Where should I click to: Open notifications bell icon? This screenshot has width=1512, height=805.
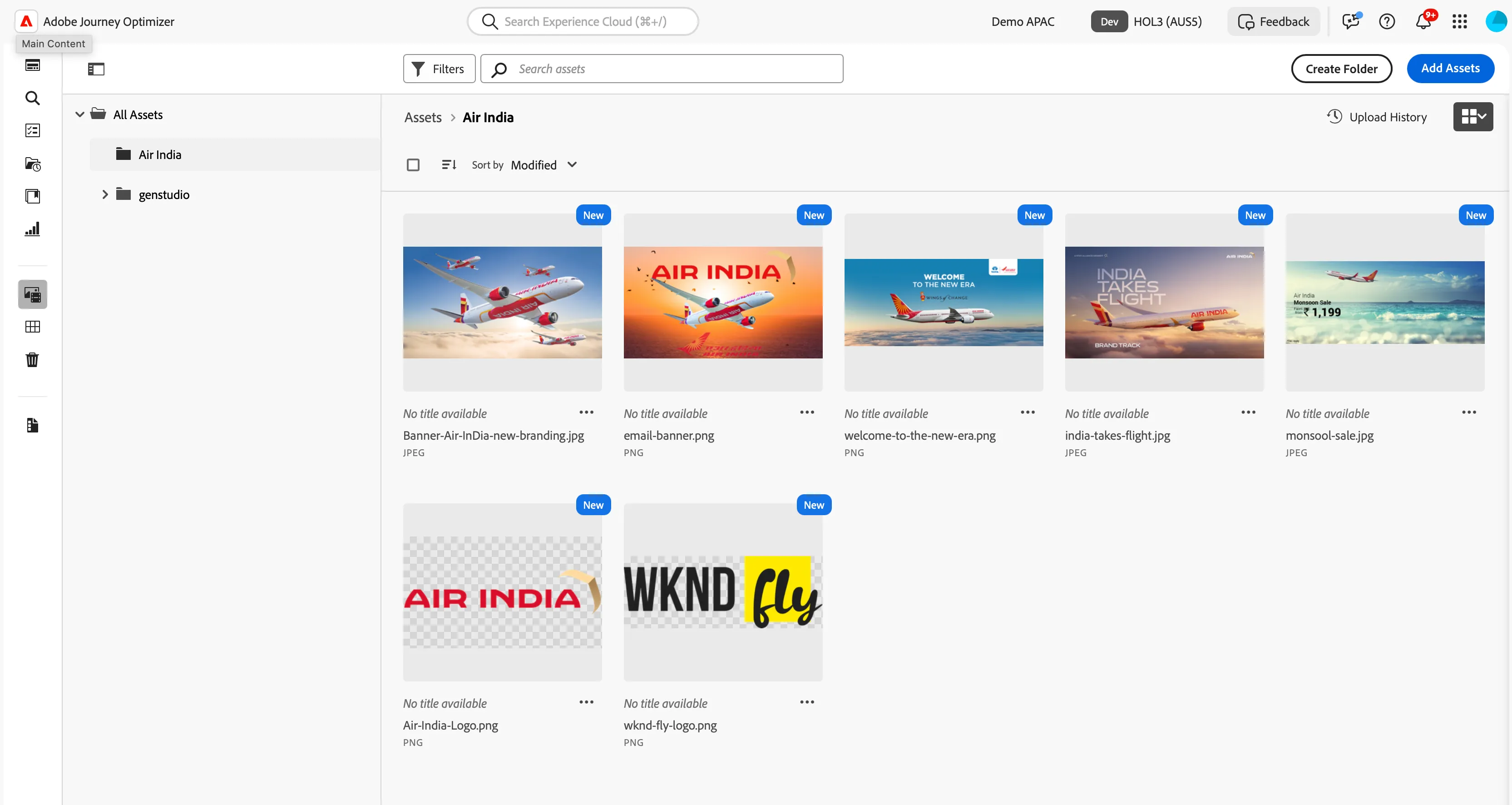[x=1423, y=22]
